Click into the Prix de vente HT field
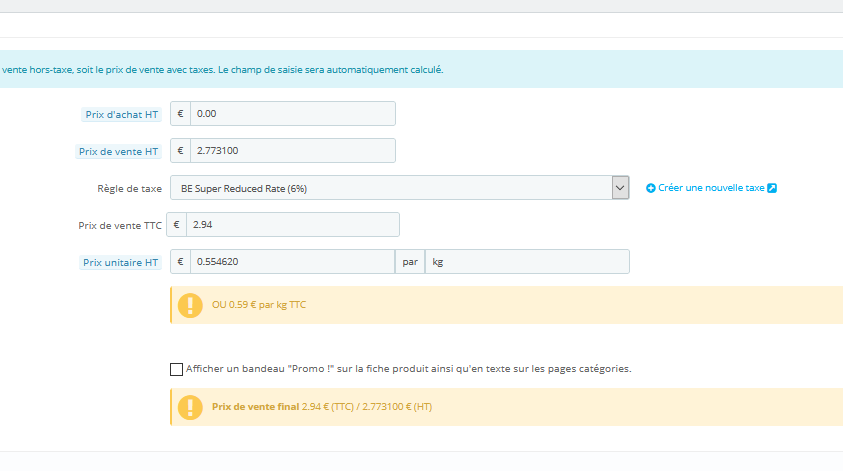Screen dimensions: 843x471 [x=292, y=151]
